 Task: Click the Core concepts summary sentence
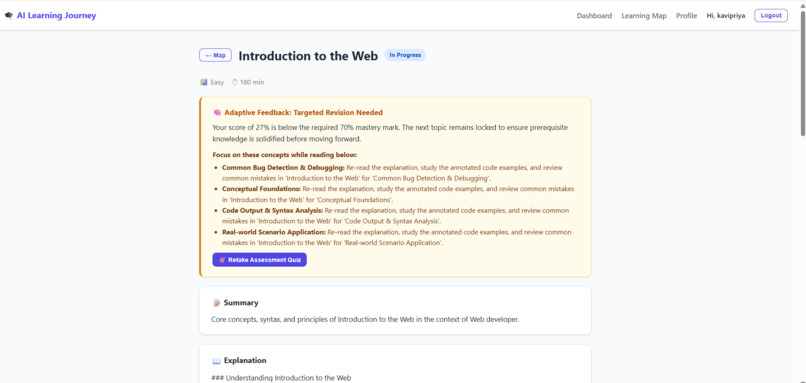pyautogui.click(x=365, y=319)
